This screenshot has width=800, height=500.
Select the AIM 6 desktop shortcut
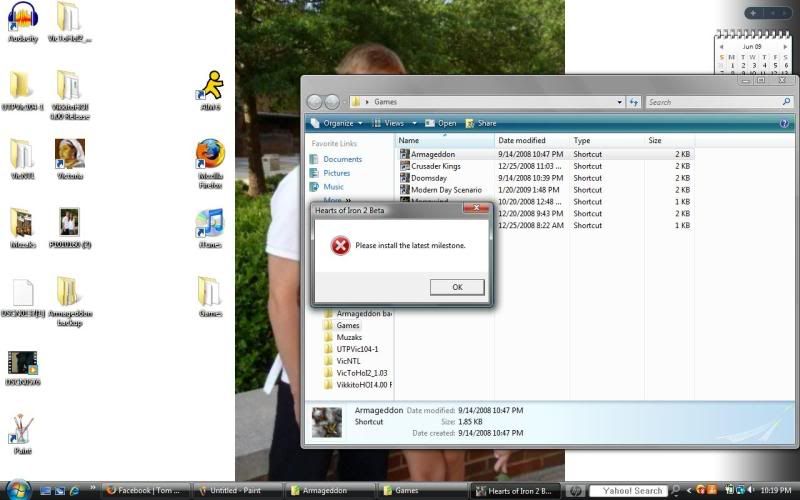tap(210, 90)
